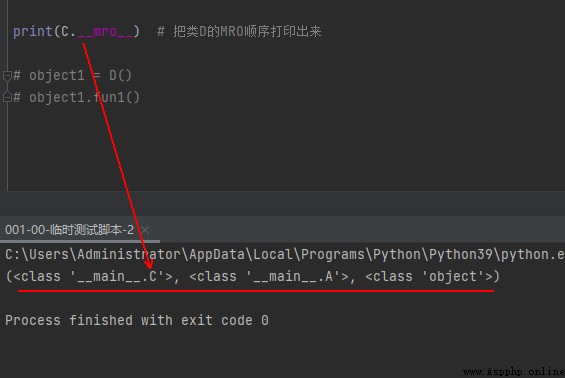Click the class name C inside print()

(65, 32)
